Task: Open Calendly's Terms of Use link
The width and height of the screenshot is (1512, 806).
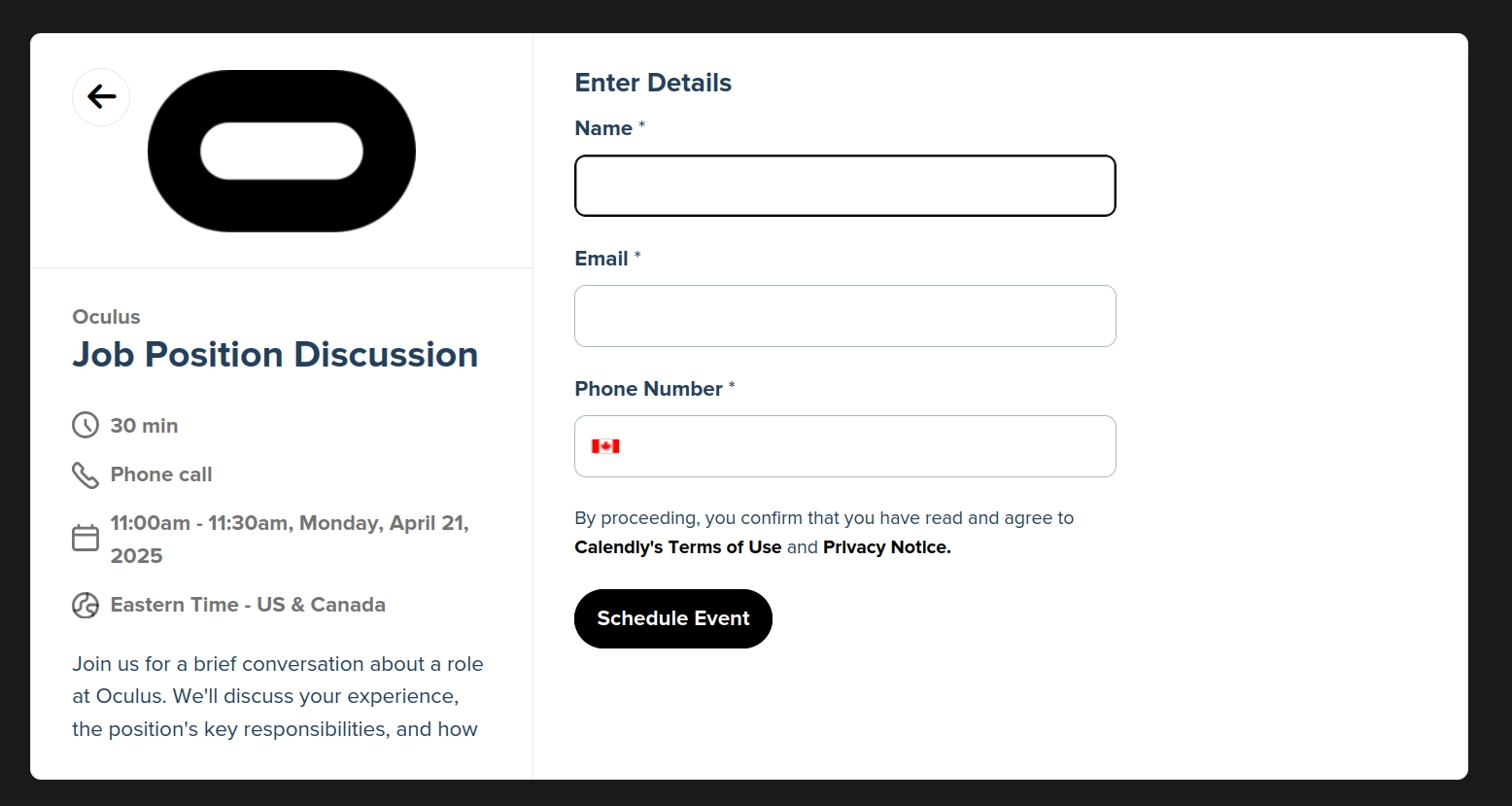Action: (x=677, y=547)
